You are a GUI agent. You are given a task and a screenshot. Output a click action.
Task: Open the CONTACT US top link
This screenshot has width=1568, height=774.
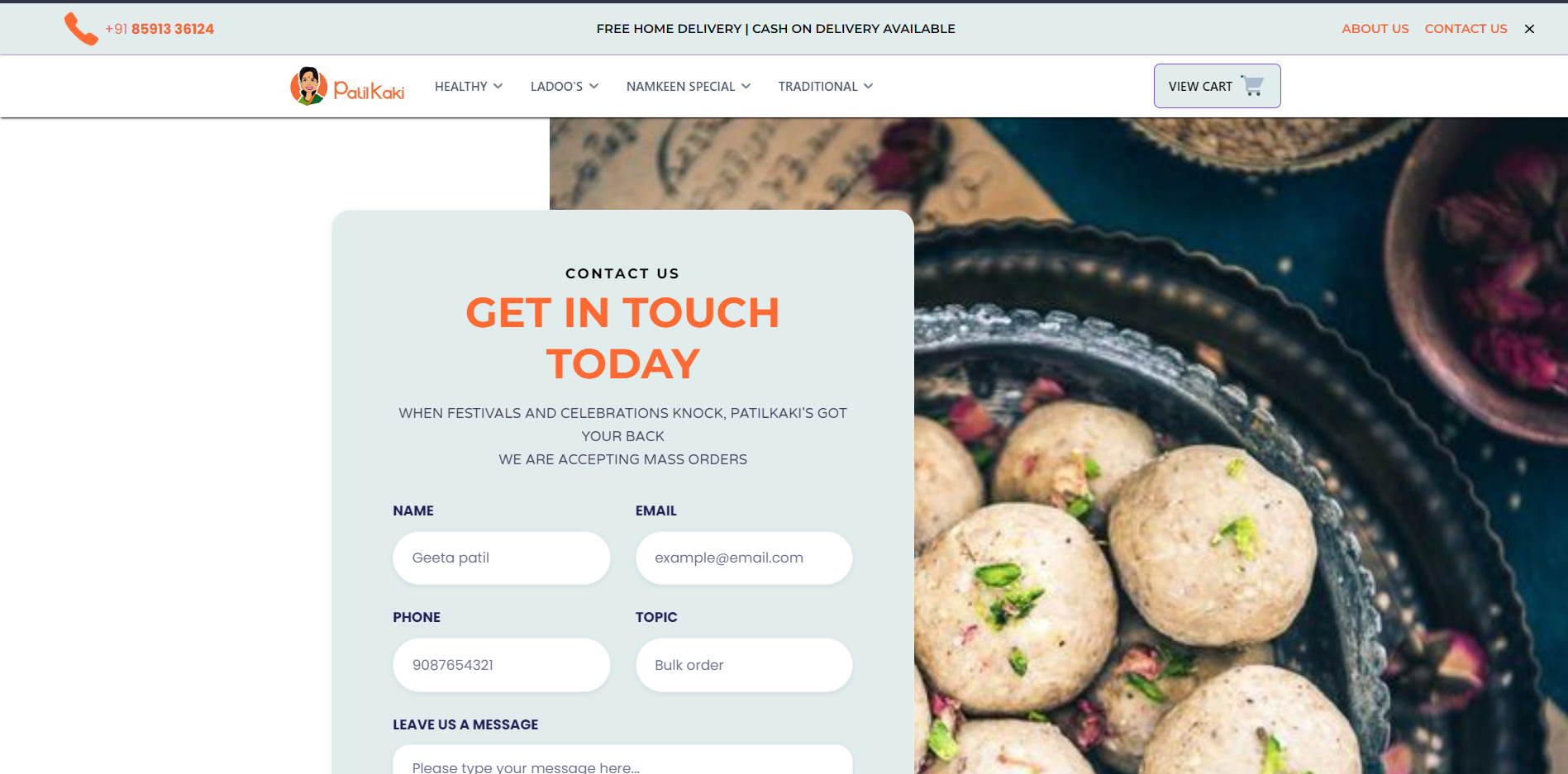(x=1466, y=29)
